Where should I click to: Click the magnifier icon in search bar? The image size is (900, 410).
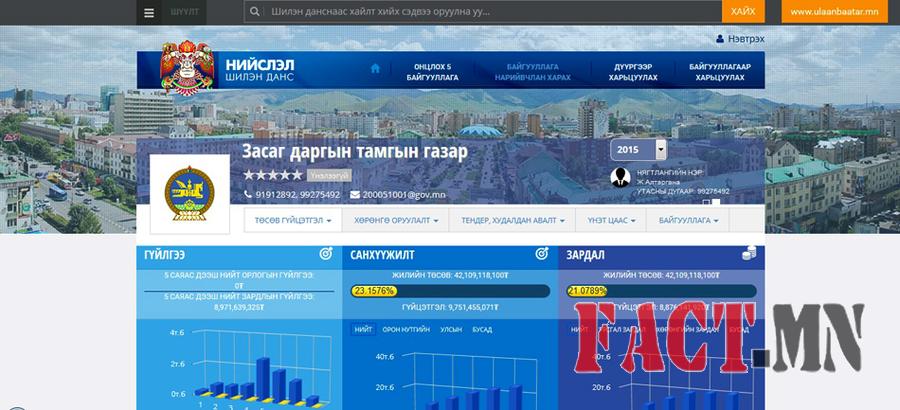(x=258, y=12)
